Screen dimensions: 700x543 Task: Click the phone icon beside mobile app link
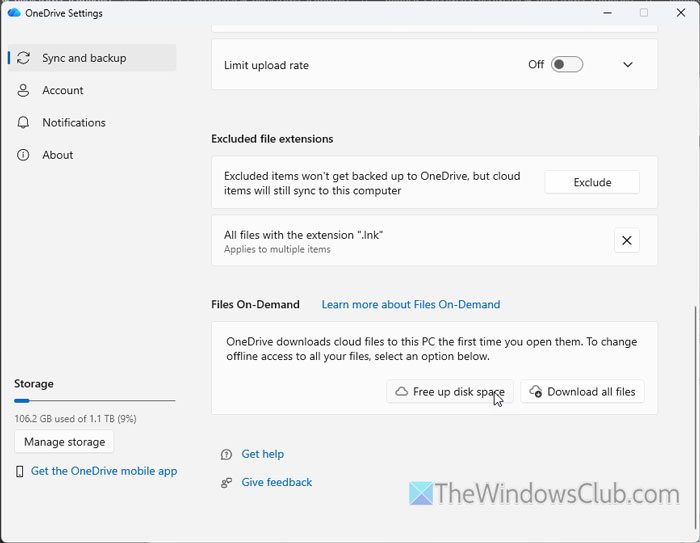click(x=20, y=472)
